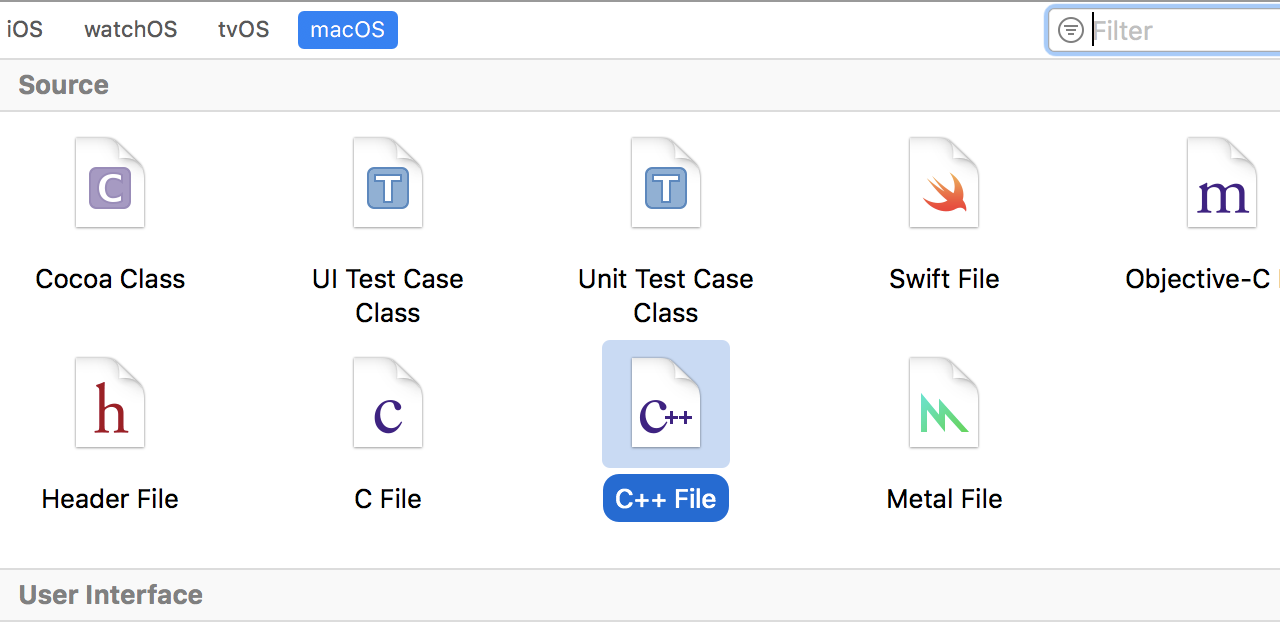The image size is (1280, 636).
Task: Select the Metal File template icon
Action: coord(944,405)
